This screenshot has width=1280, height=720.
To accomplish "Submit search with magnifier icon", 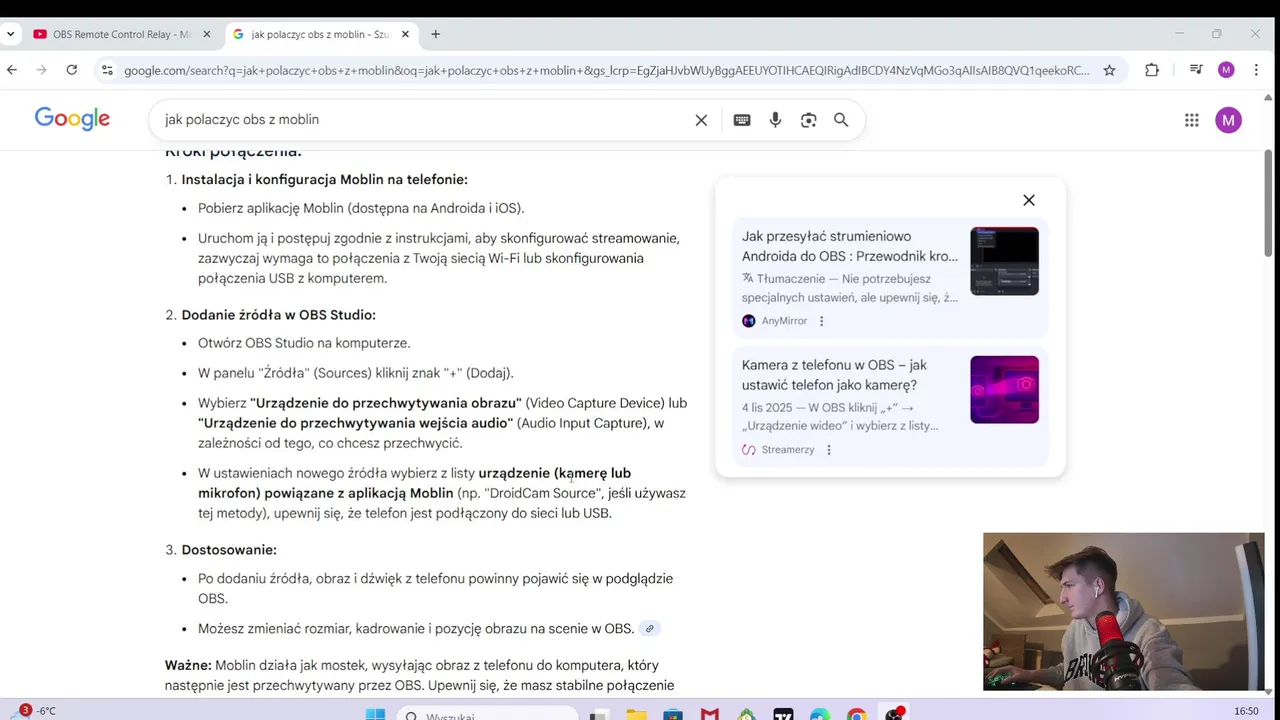I will click(x=841, y=120).
